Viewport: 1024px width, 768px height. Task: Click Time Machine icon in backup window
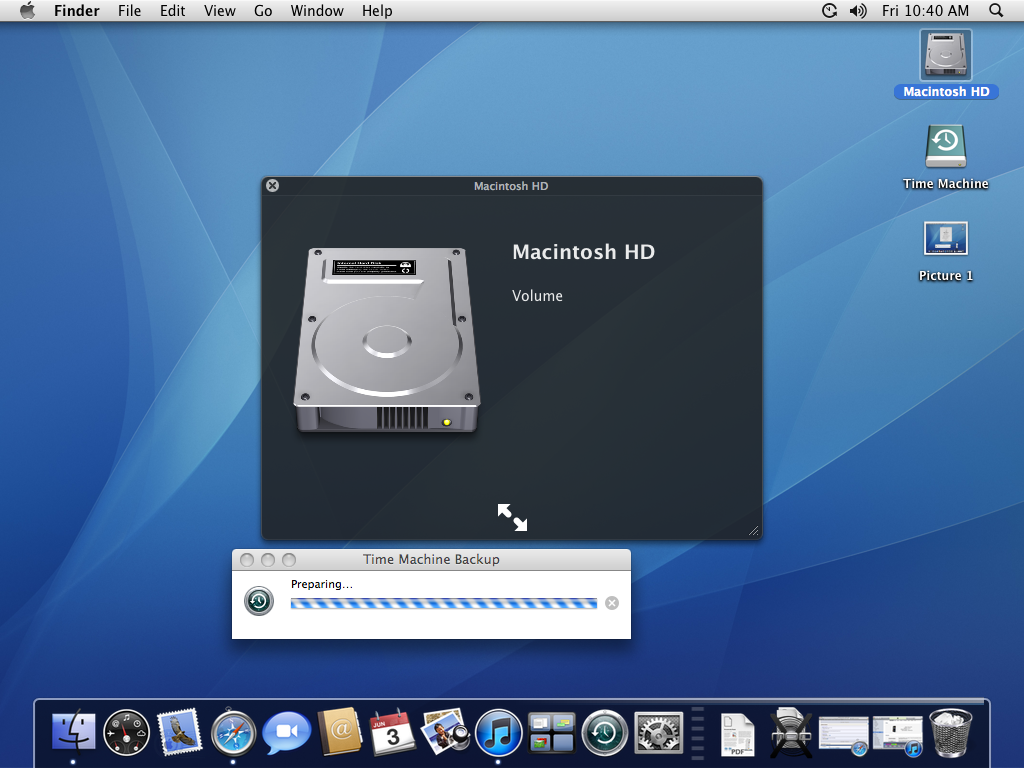259,601
